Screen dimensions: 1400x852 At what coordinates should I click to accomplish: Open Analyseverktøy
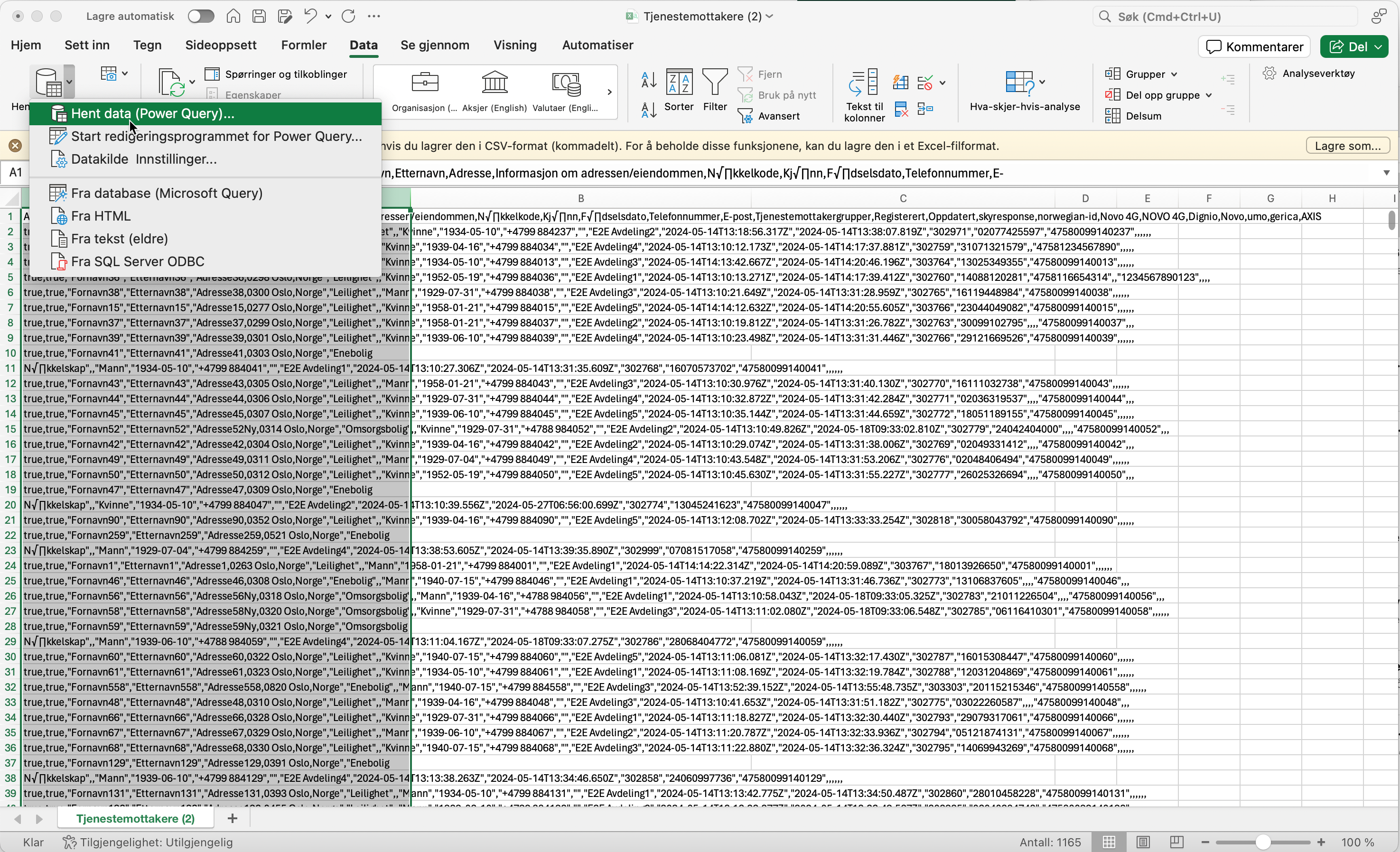tap(1308, 73)
